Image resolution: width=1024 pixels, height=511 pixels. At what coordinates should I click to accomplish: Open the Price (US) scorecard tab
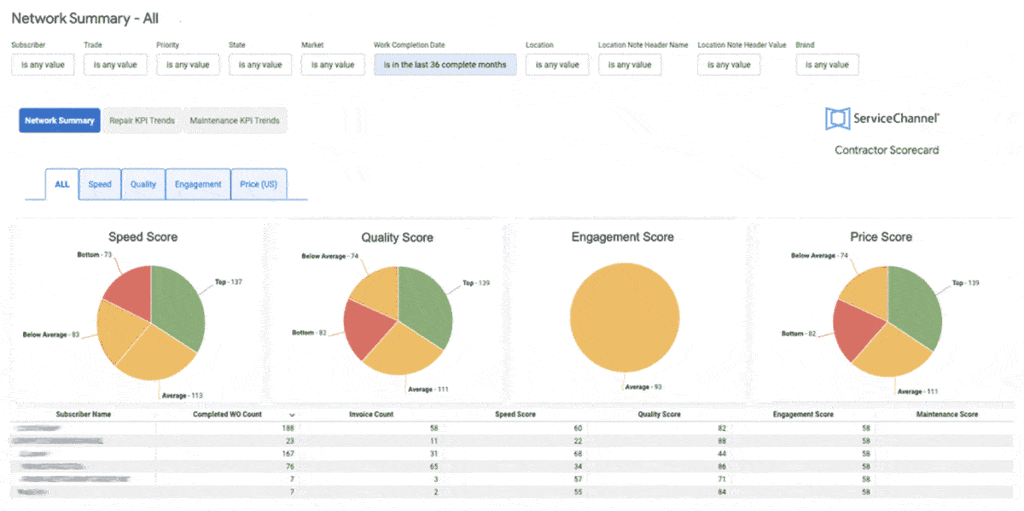tap(259, 184)
